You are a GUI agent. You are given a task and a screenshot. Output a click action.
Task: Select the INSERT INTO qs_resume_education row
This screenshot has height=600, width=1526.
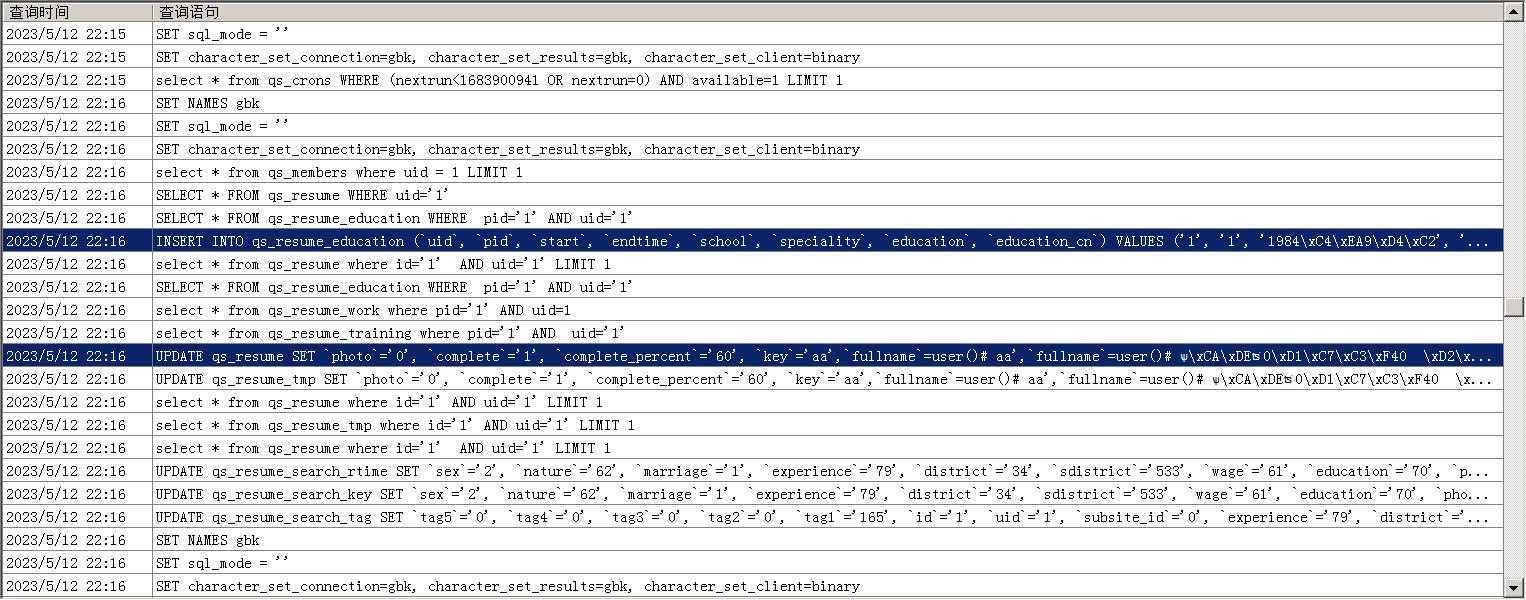(700, 241)
